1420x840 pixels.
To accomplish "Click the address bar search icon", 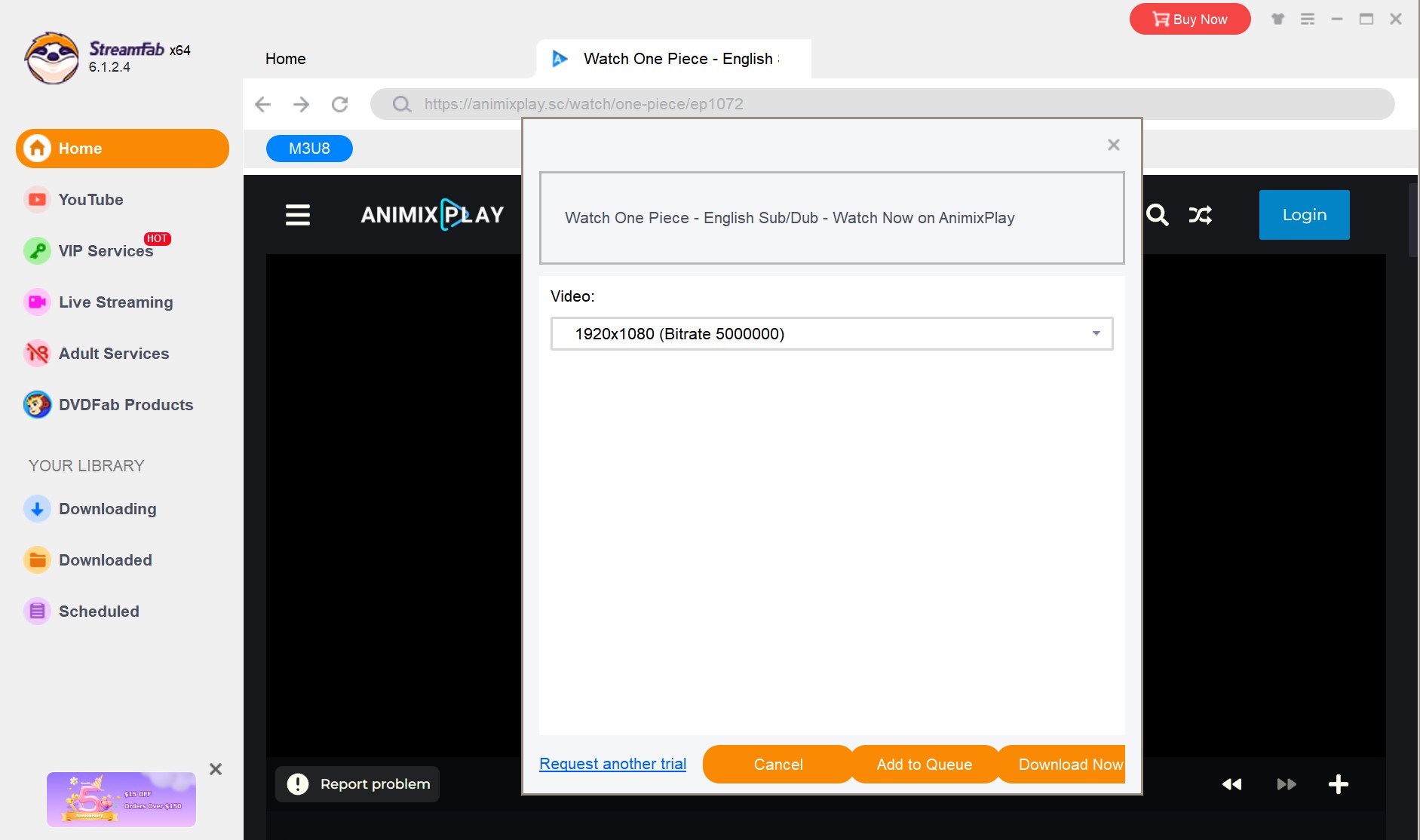I will click(x=402, y=104).
